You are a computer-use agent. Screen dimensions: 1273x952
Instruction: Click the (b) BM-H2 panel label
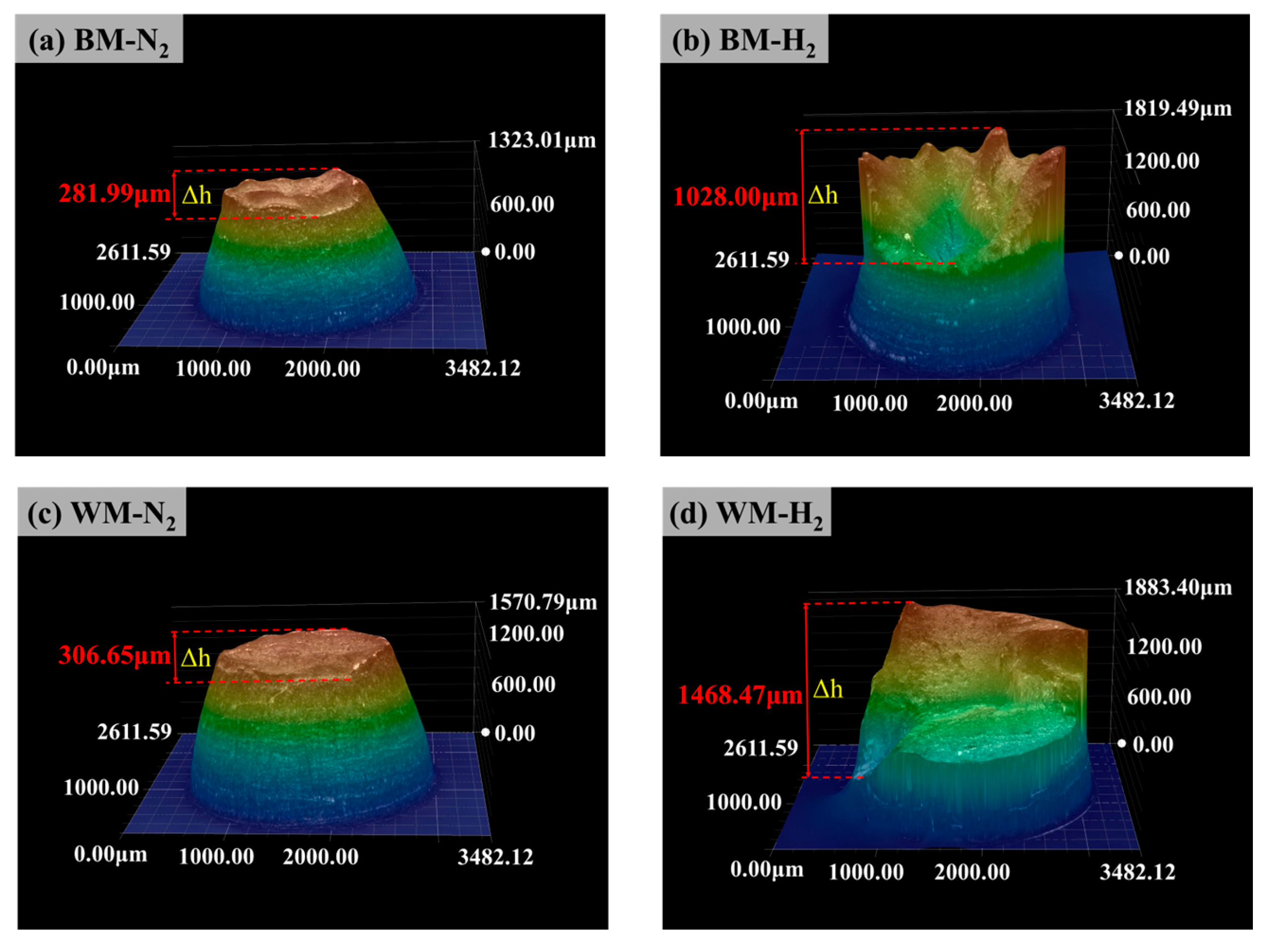tap(744, 40)
